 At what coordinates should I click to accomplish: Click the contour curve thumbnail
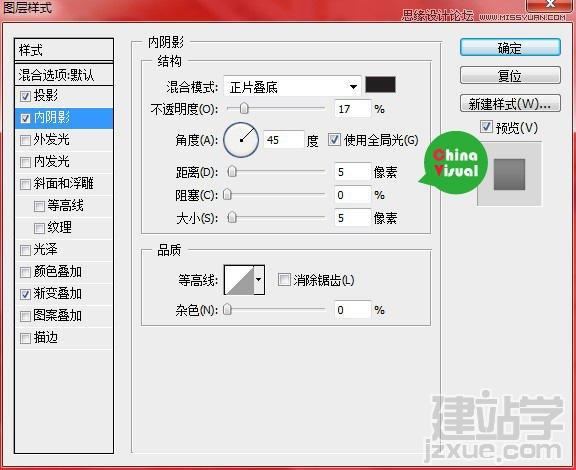pos(240,280)
